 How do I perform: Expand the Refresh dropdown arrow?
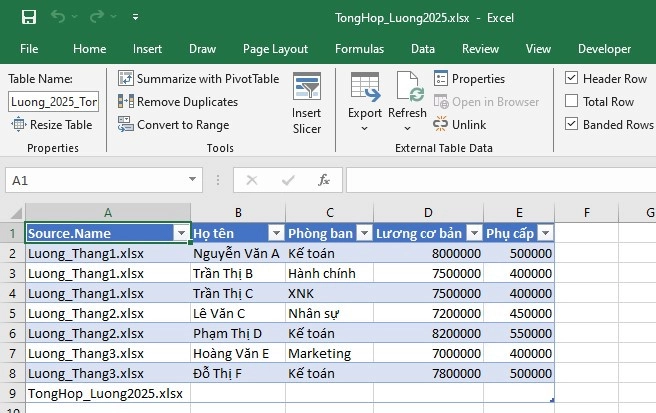[x=407, y=128]
